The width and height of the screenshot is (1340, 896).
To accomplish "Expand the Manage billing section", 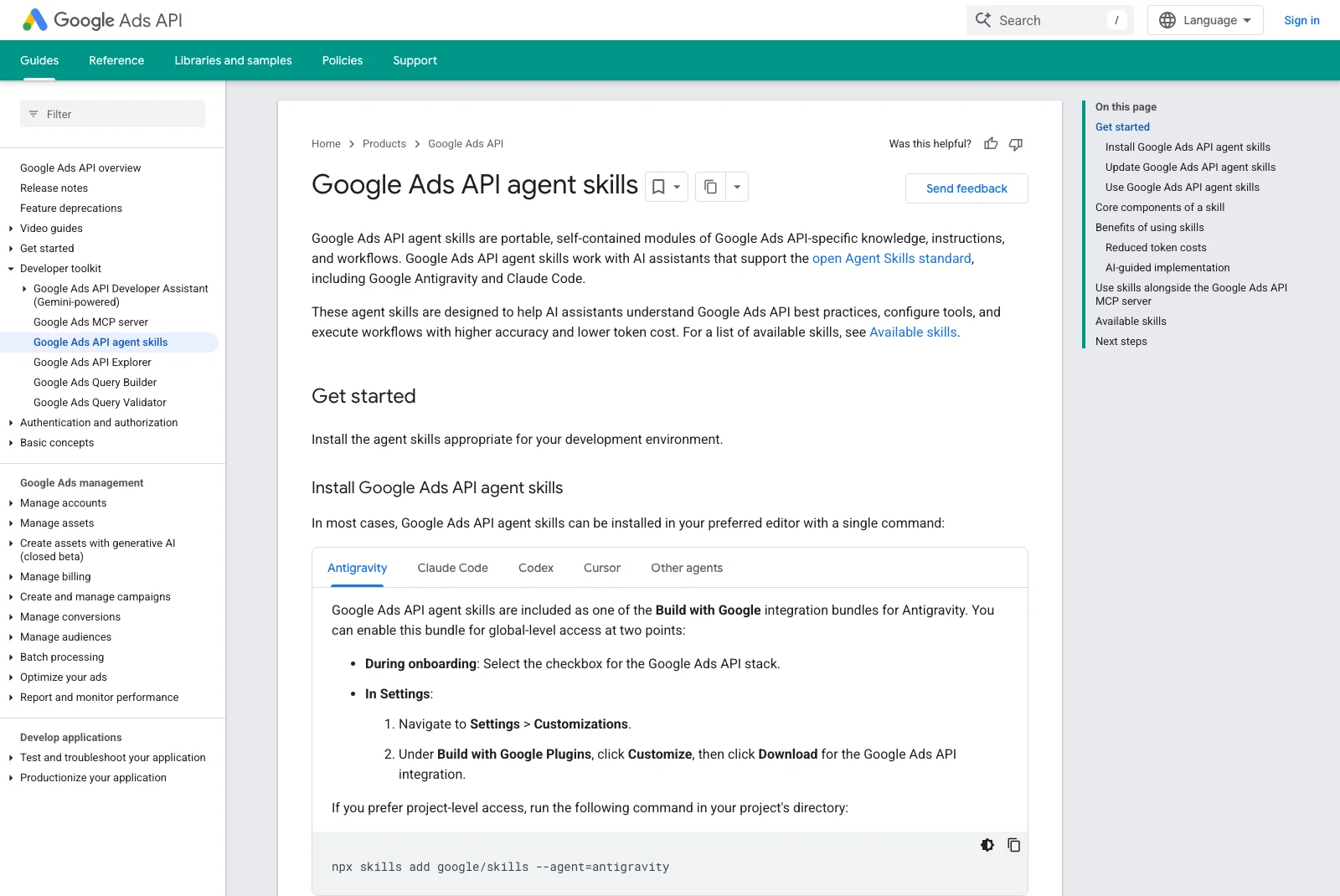I will click(11, 577).
